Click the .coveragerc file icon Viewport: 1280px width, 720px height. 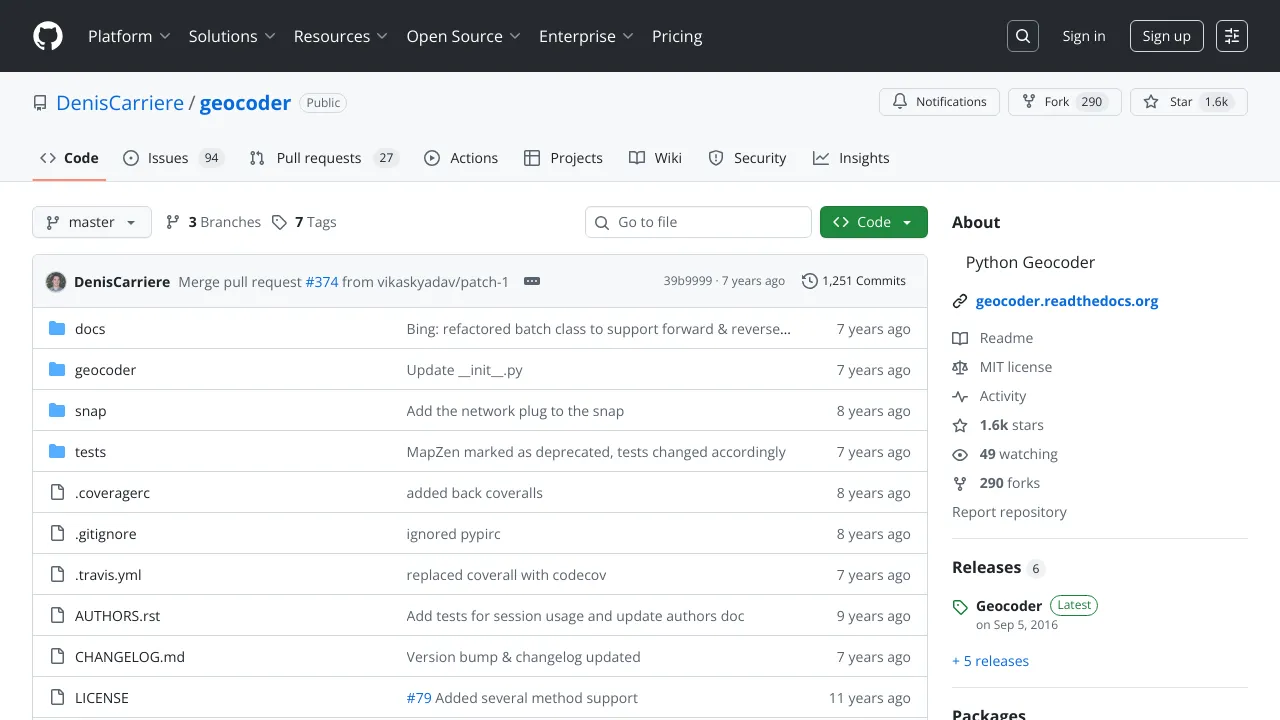pos(57,493)
